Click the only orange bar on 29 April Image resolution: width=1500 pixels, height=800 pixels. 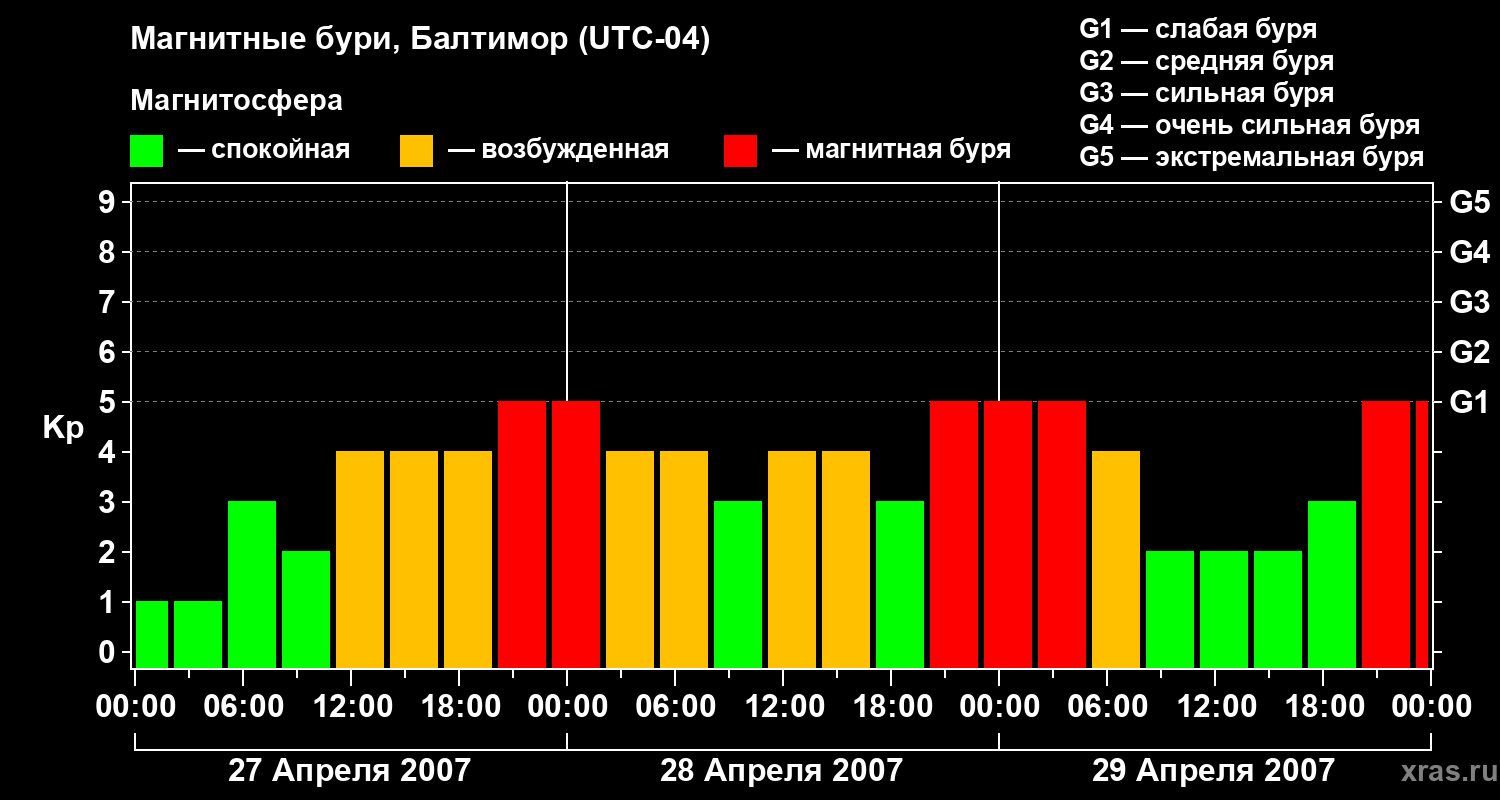[x=1116, y=559]
